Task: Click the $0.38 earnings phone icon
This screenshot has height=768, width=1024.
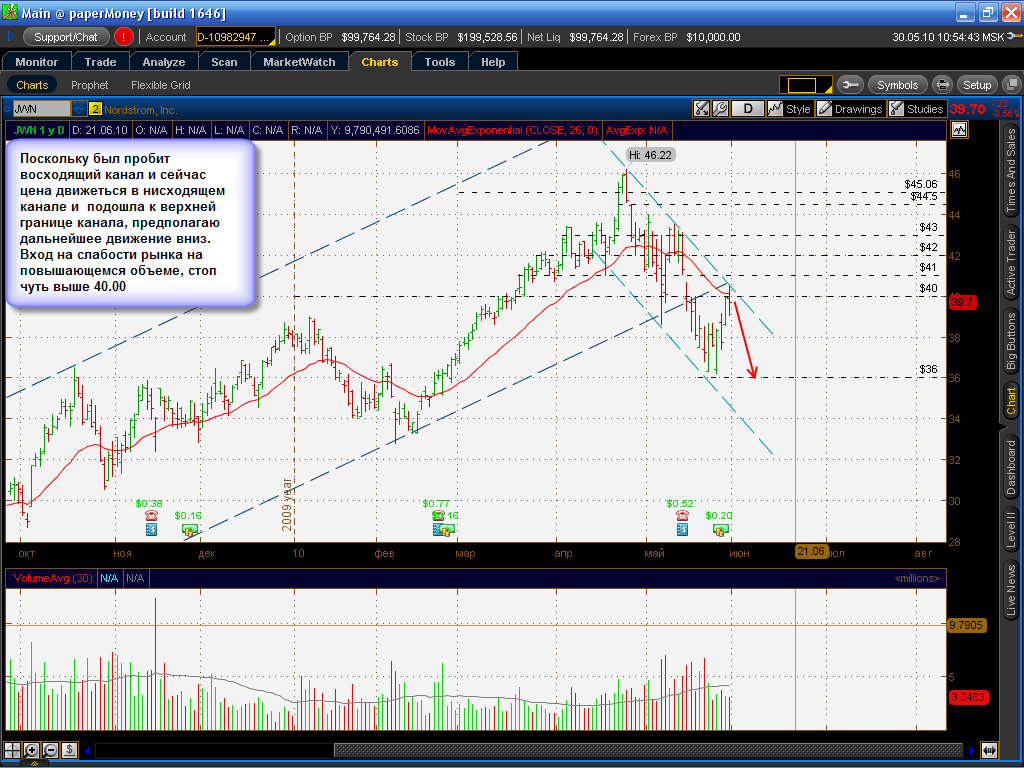Action: [152, 515]
